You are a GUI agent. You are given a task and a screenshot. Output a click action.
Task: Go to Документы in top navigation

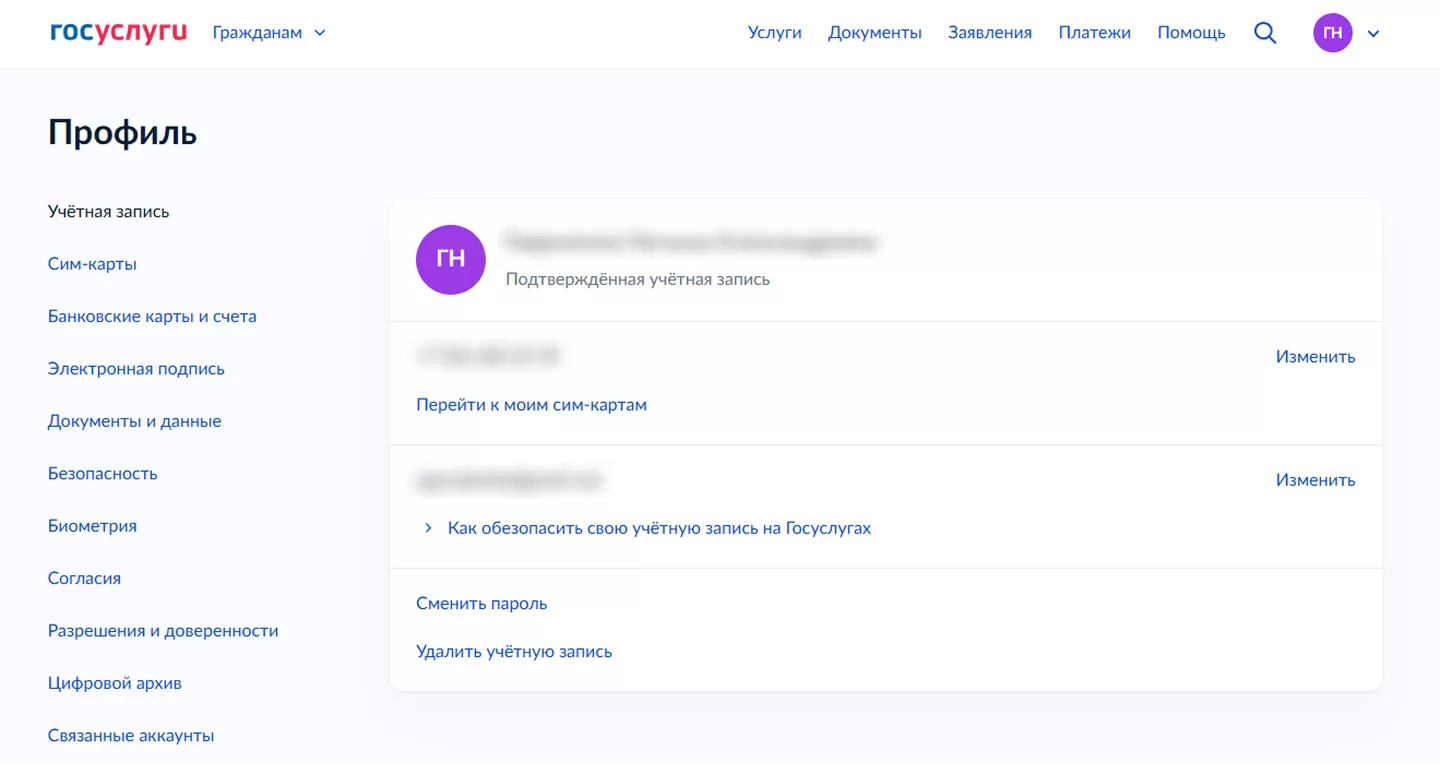(875, 33)
